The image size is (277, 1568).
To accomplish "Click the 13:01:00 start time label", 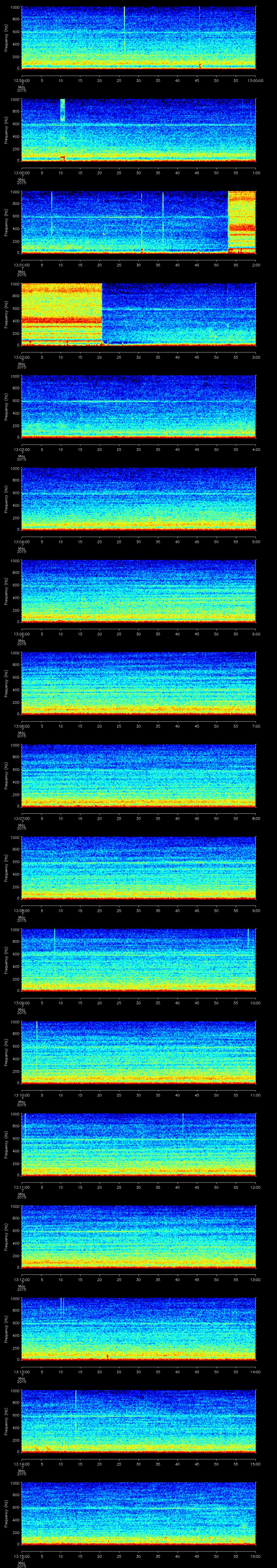I will coord(21,264).
